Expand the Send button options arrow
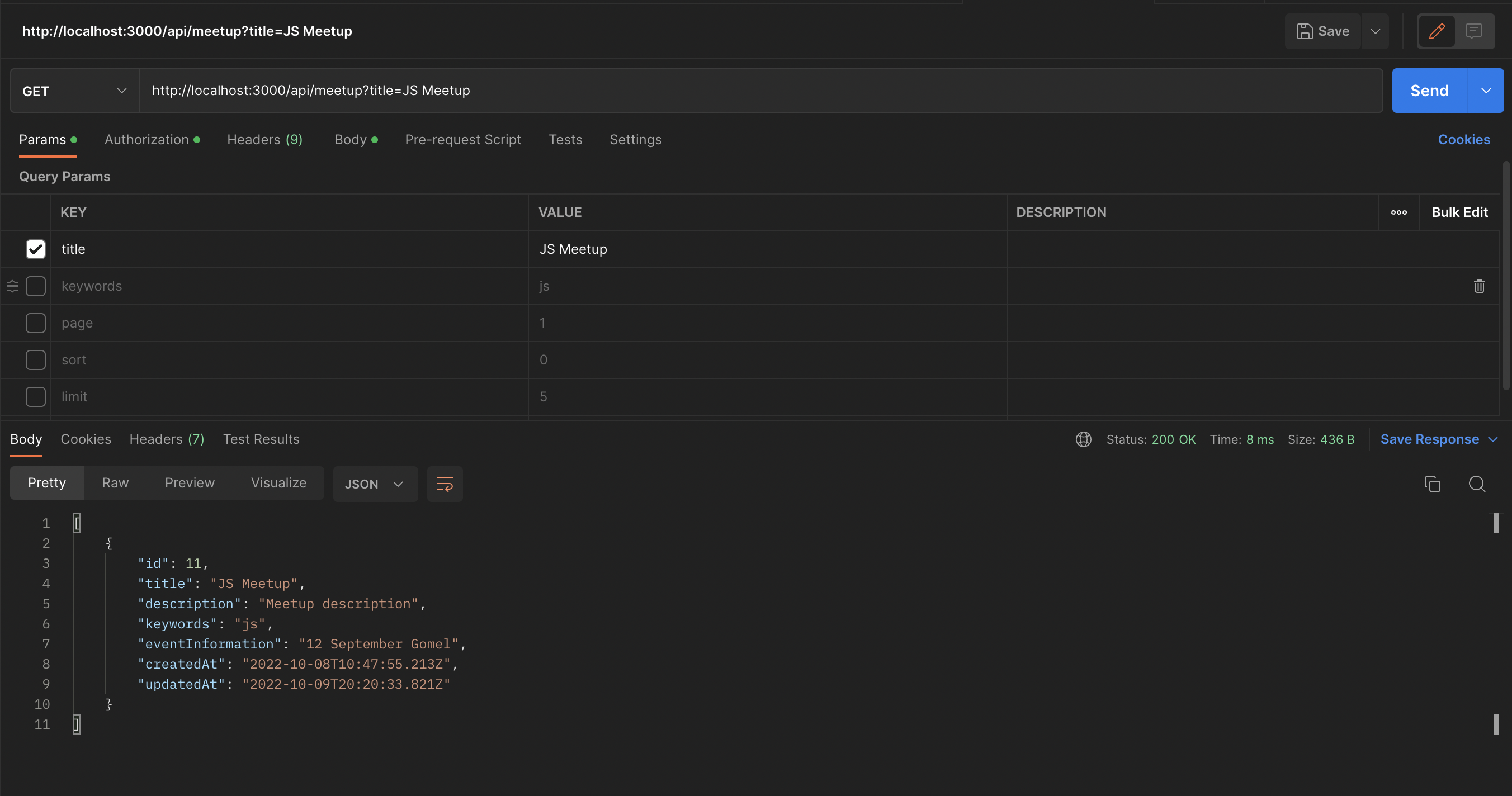 coord(1487,91)
